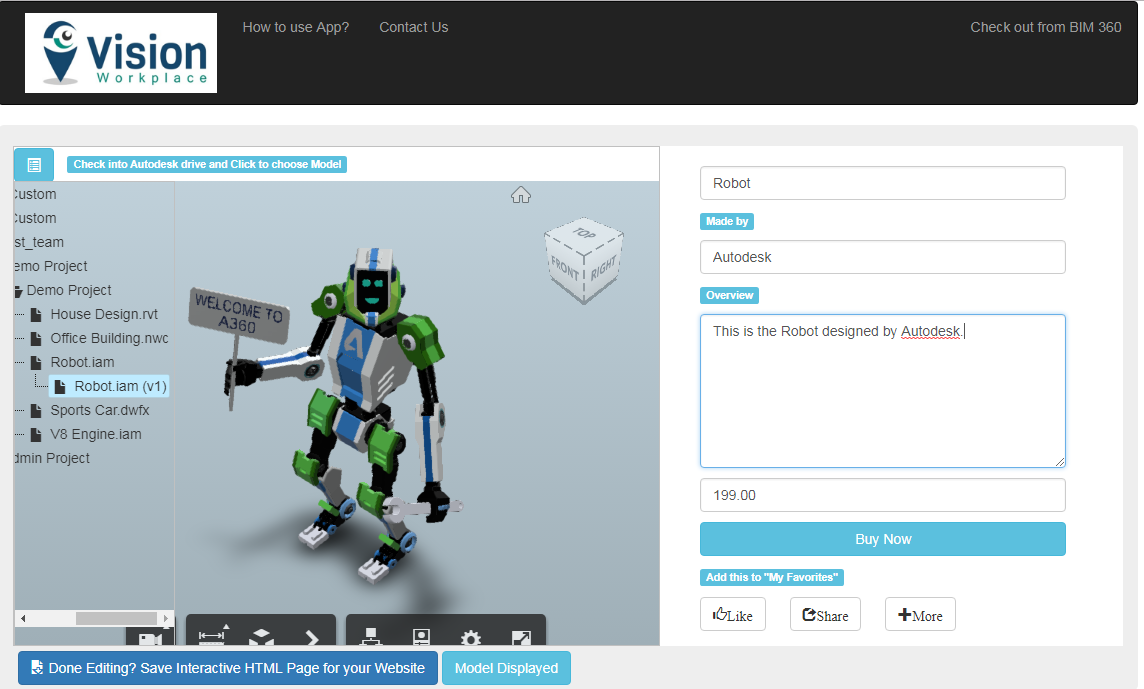Expand toolbar with the right chevron

[312, 638]
